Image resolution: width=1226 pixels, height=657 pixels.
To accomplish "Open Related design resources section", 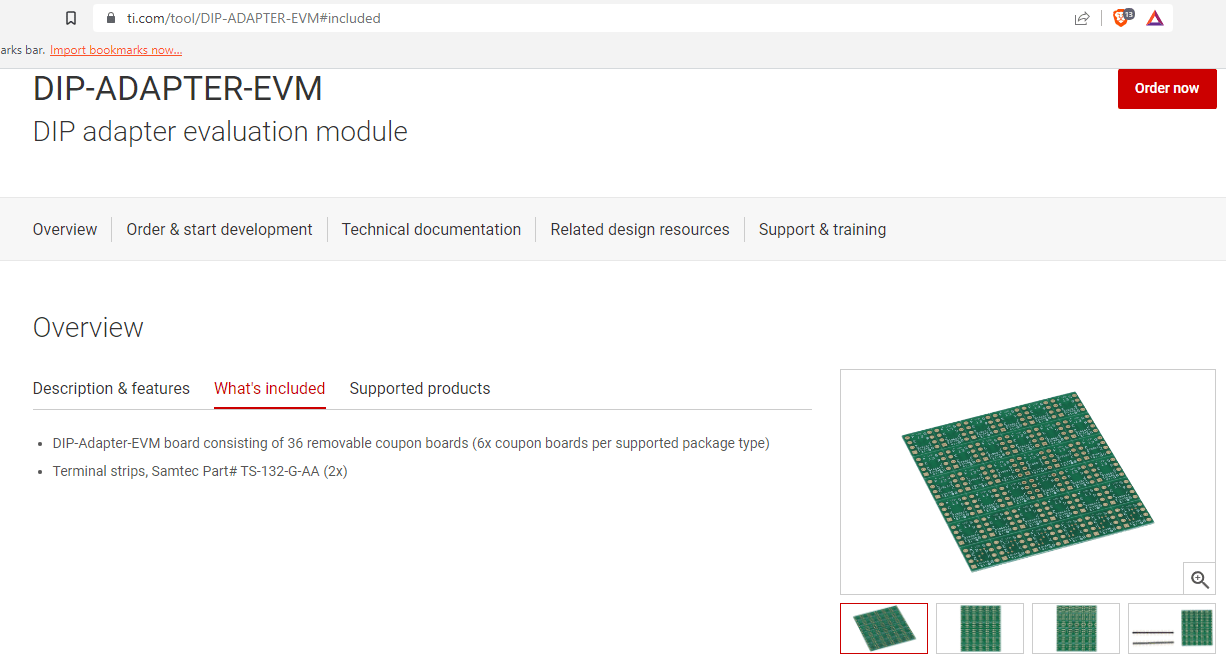I will [640, 229].
